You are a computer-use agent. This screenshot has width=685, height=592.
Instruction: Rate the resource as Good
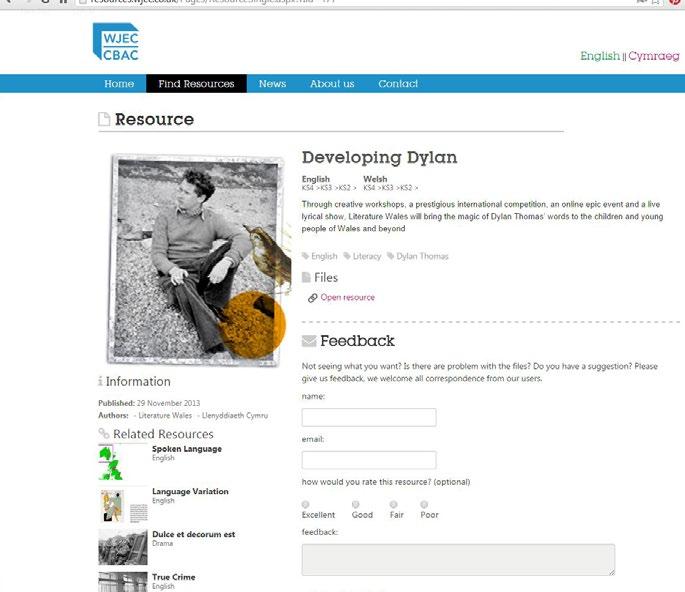point(356,504)
